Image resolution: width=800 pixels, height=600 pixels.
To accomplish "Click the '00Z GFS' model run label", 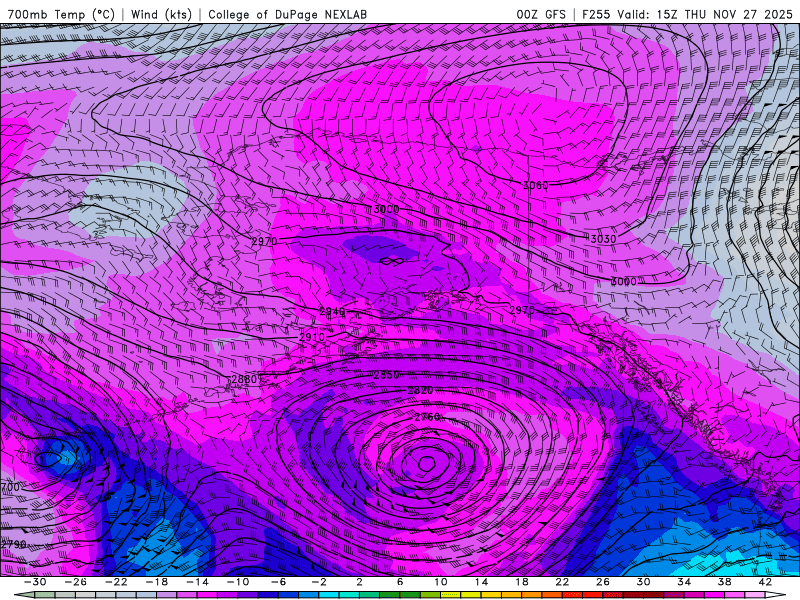I will (x=541, y=14).
